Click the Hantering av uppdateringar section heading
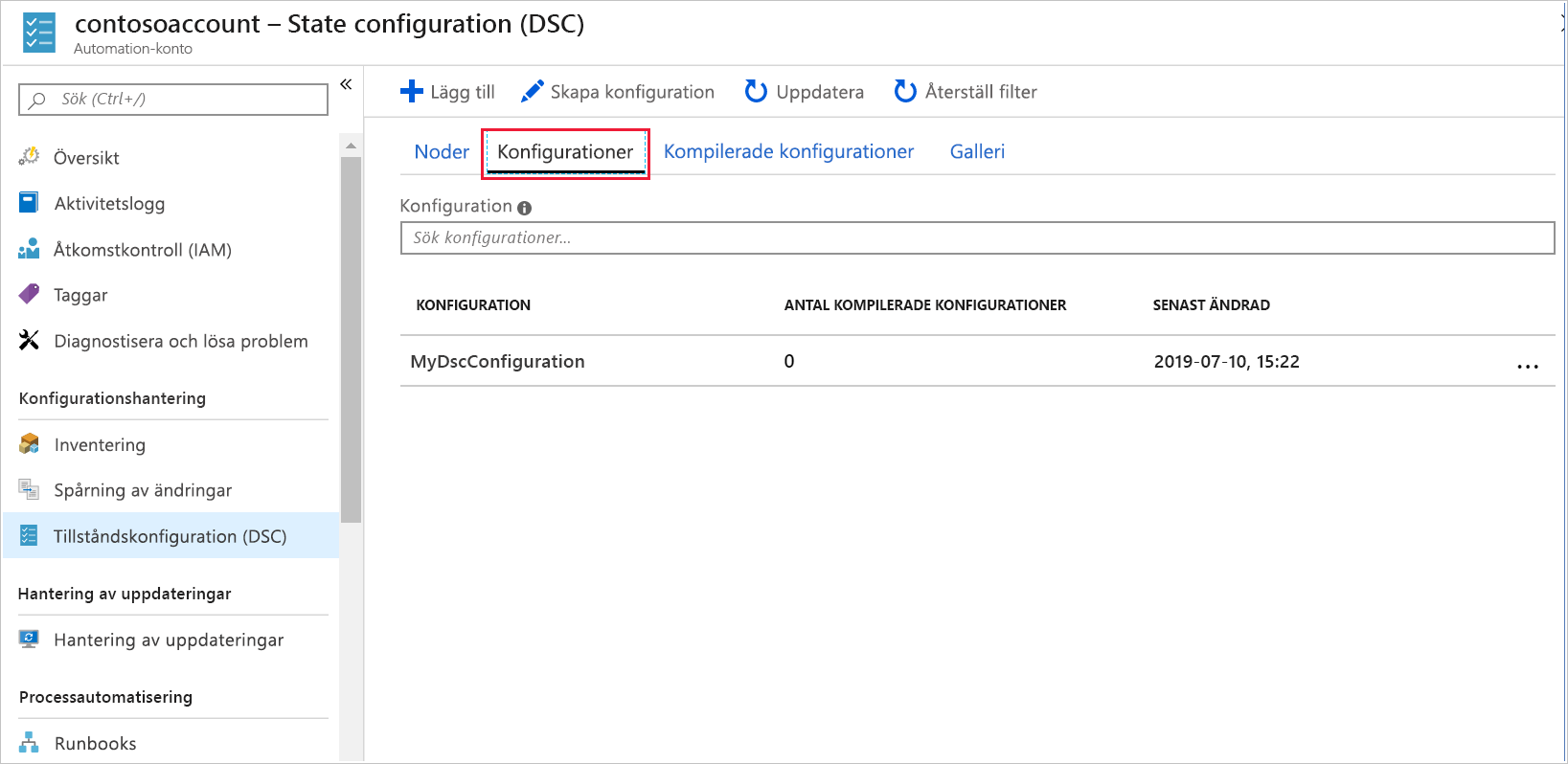The height and width of the screenshot is (764, 1568). pyautogui.click(x=125, y=594)
